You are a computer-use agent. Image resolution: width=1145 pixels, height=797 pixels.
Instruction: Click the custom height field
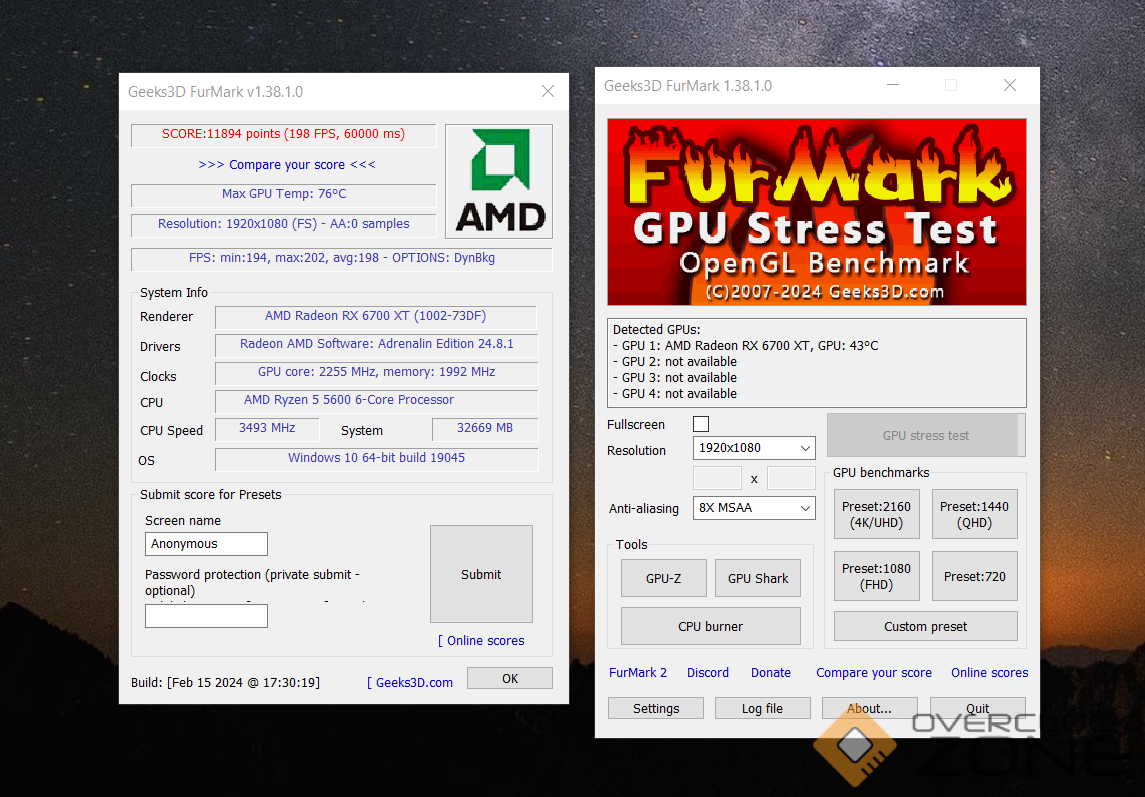(791, 478)
